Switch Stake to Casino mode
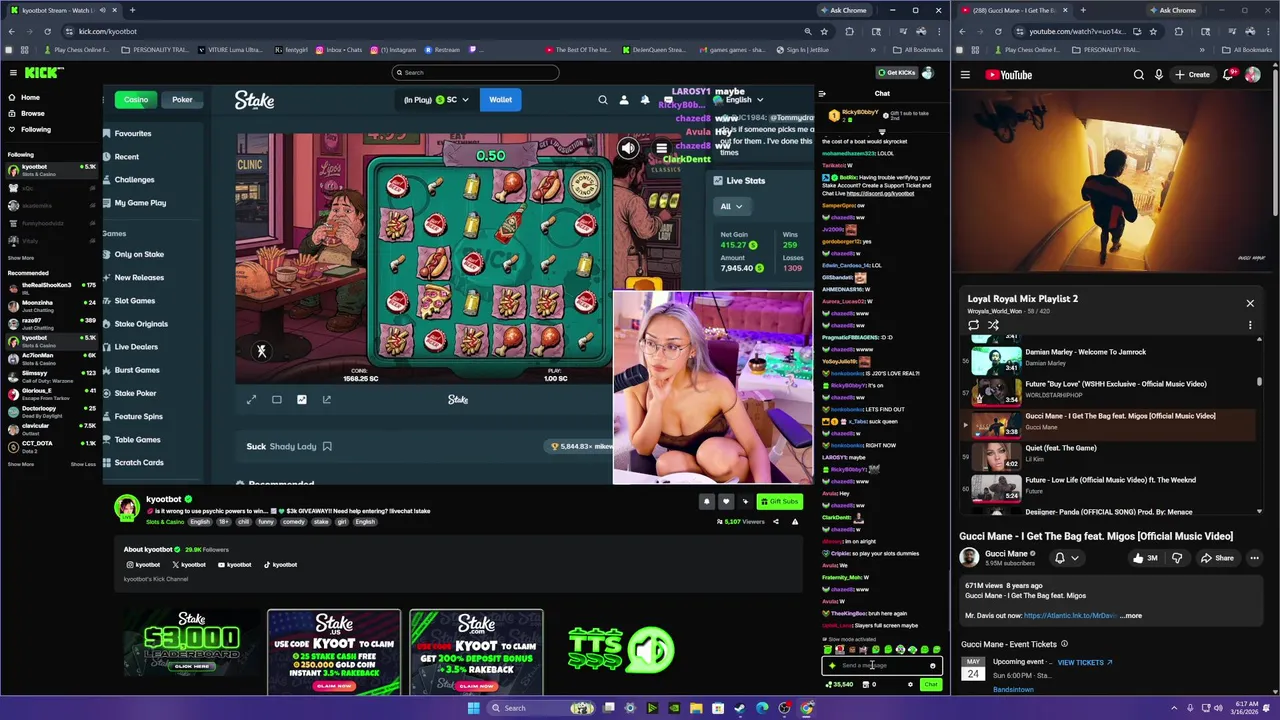This screenshot has height=720, width=1280. click(135, 100)
